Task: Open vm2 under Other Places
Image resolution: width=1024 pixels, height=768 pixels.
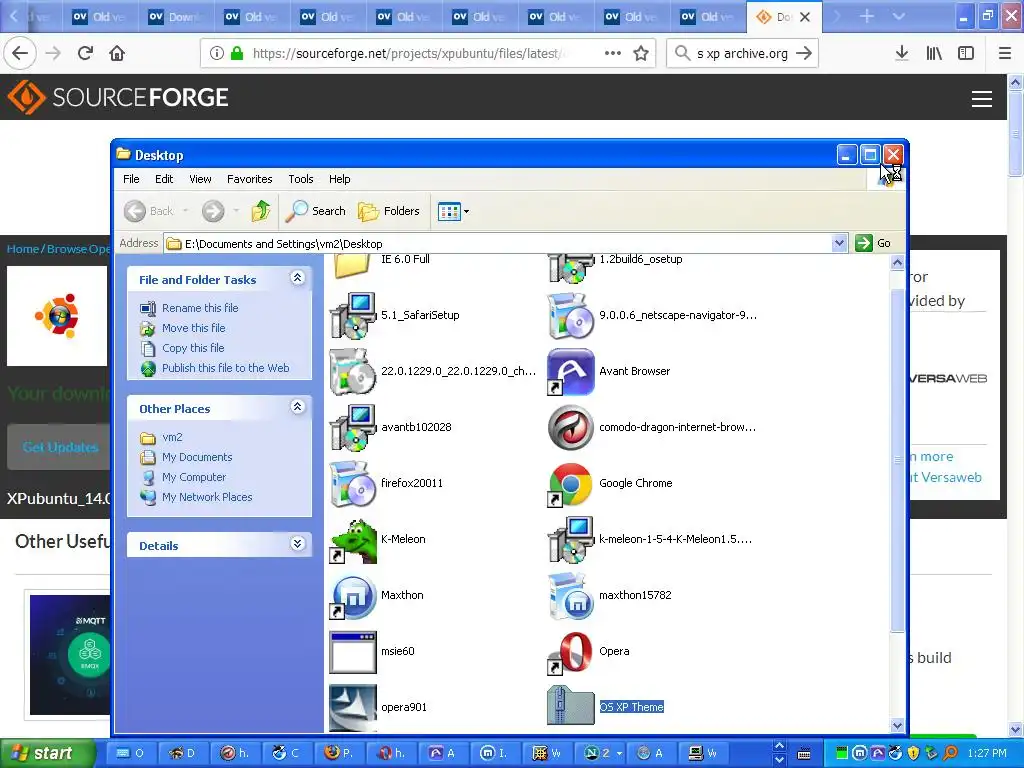Action: point(172,437)
